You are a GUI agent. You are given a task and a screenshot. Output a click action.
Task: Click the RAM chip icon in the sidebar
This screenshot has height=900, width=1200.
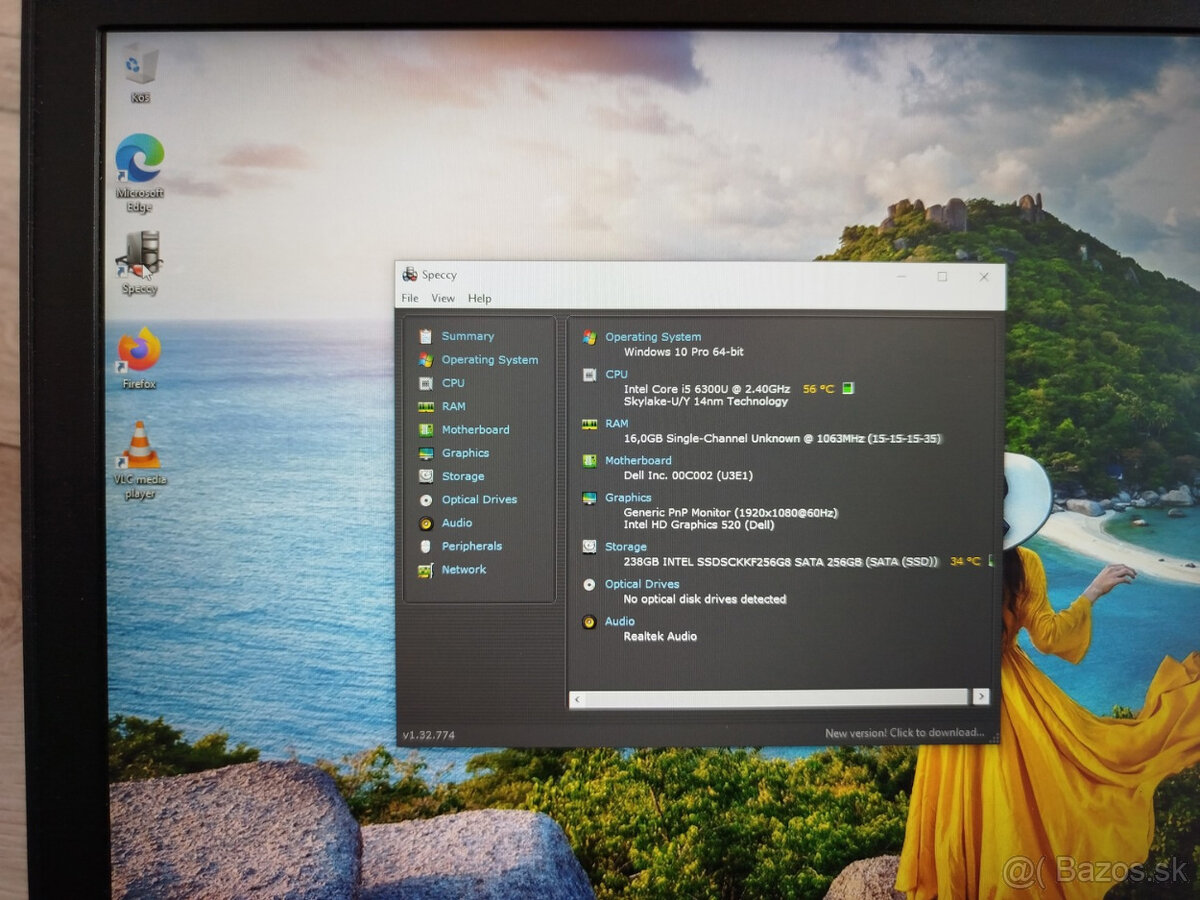coord(426,407)
